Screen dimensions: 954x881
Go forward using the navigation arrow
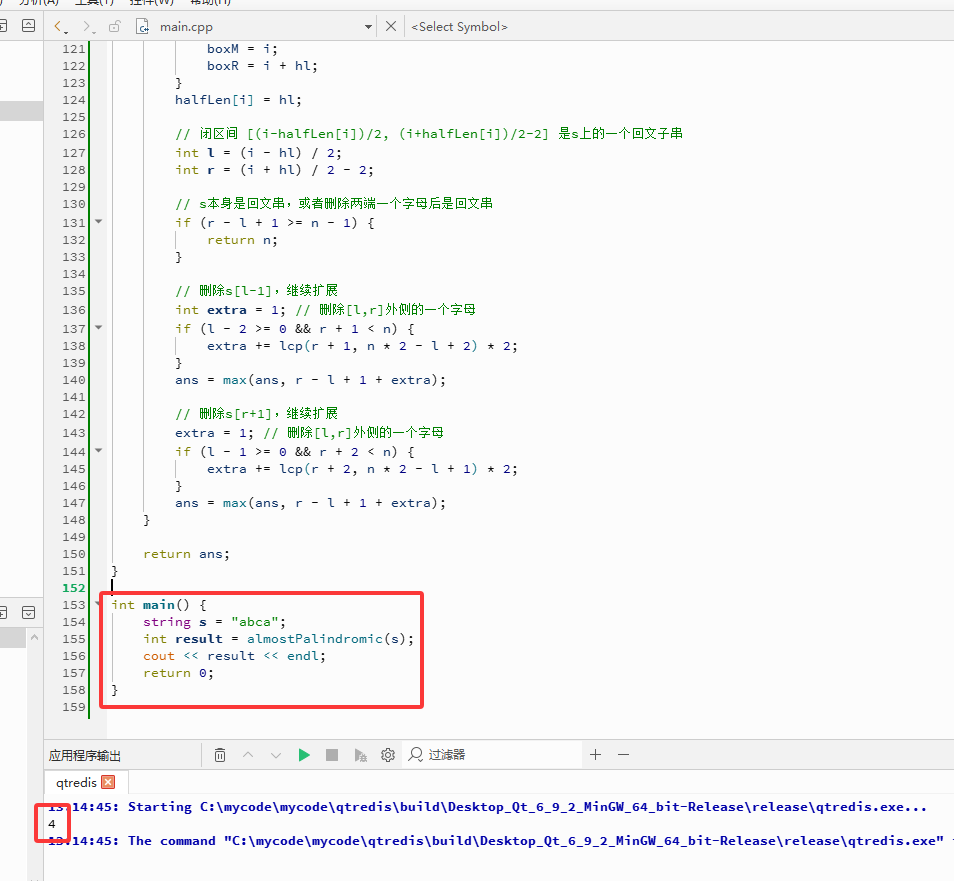tap(89, 26)
